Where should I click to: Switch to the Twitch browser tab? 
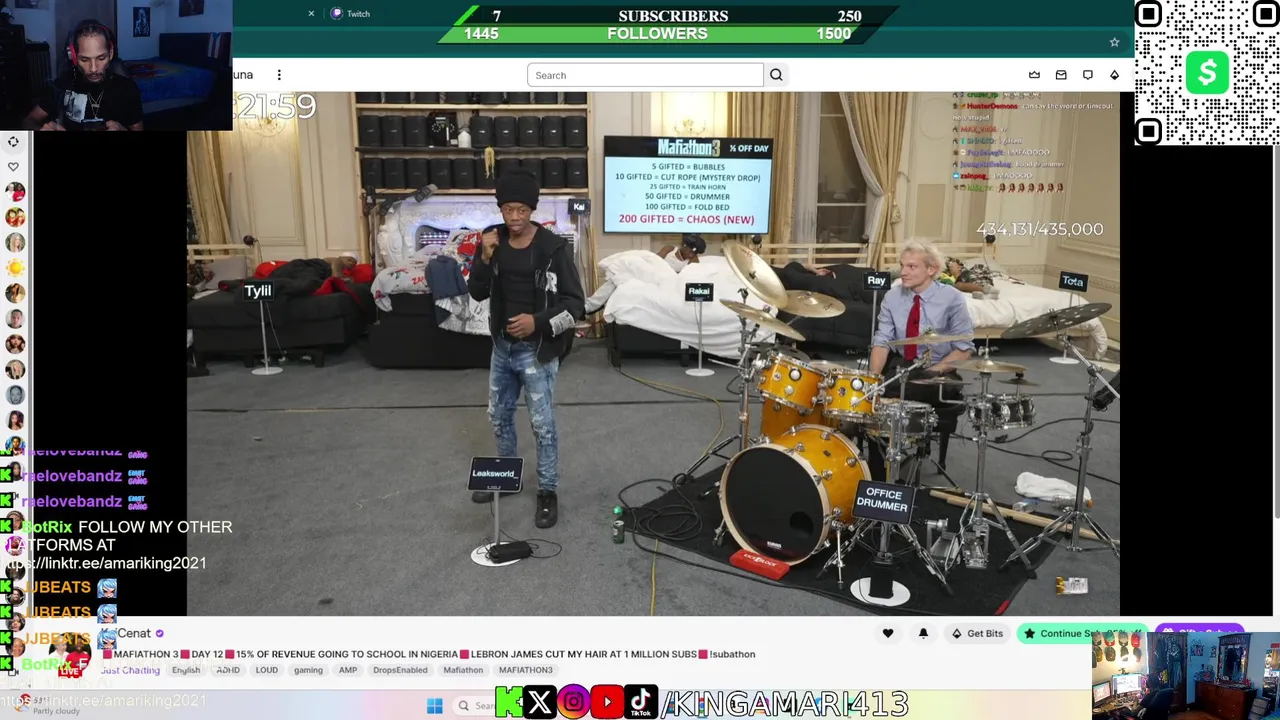(351, 14)
